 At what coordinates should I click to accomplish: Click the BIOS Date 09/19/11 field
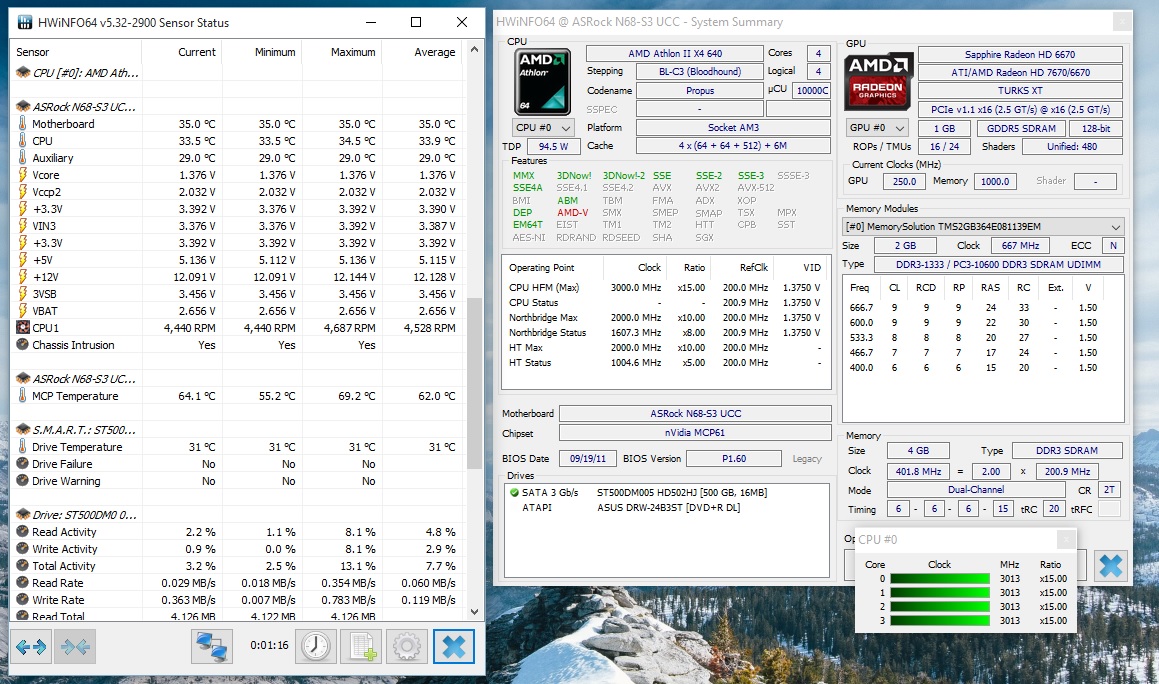coord(588,458)
